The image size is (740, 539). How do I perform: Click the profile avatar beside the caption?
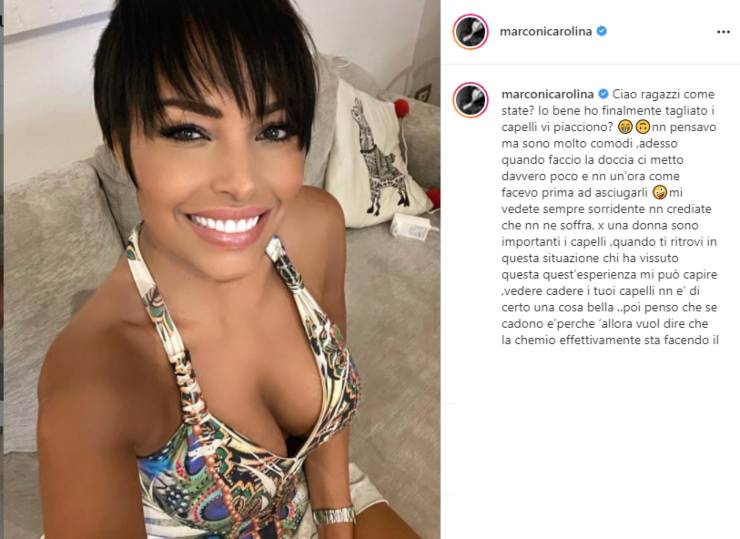471,100
